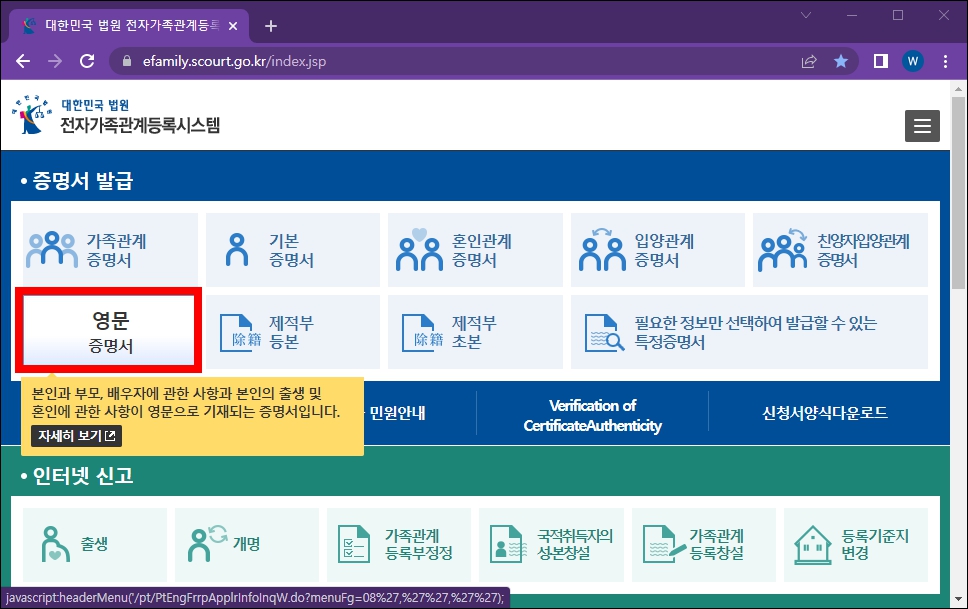This screenshot has width=968, height=609.
Task: Bookmark the page with the star icon
Action: click(x=841, y=60)
